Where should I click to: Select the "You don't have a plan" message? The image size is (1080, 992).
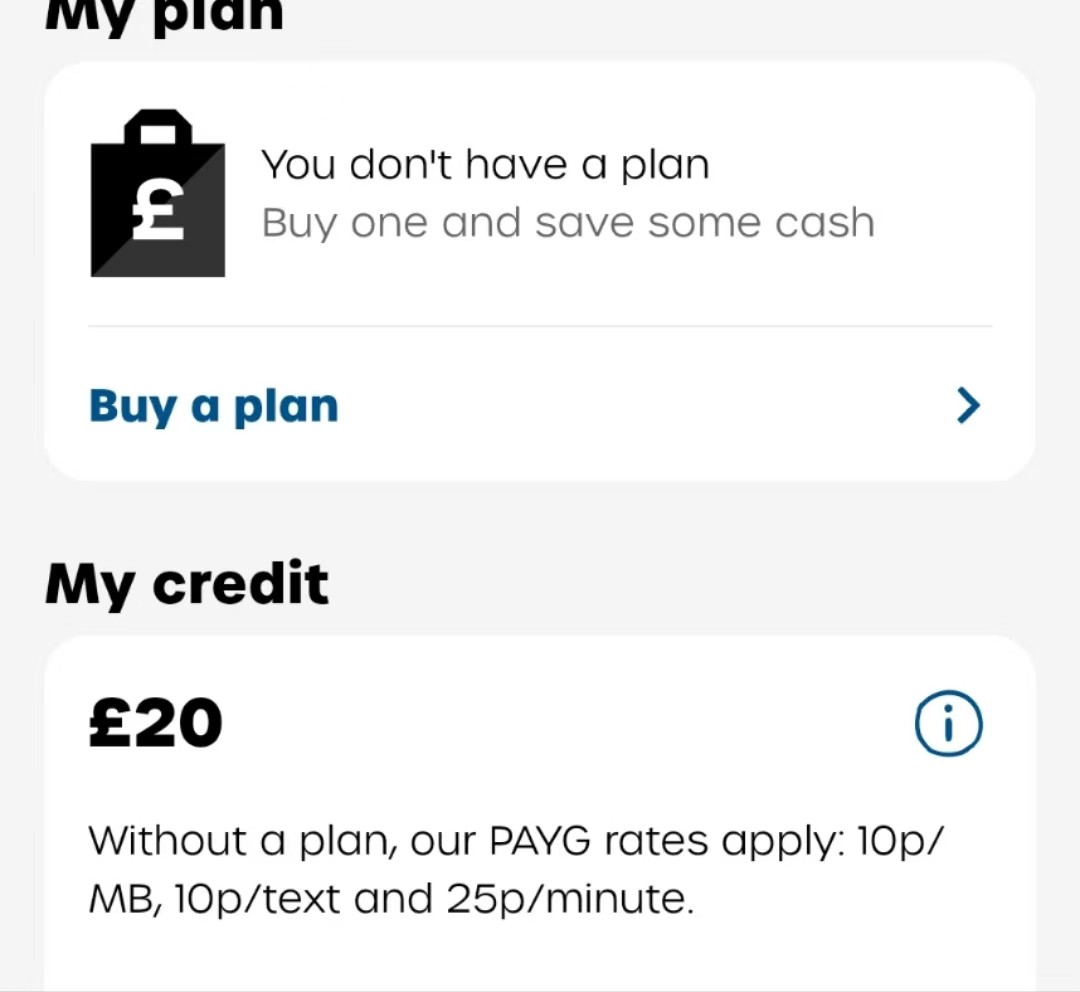point(485,165)
